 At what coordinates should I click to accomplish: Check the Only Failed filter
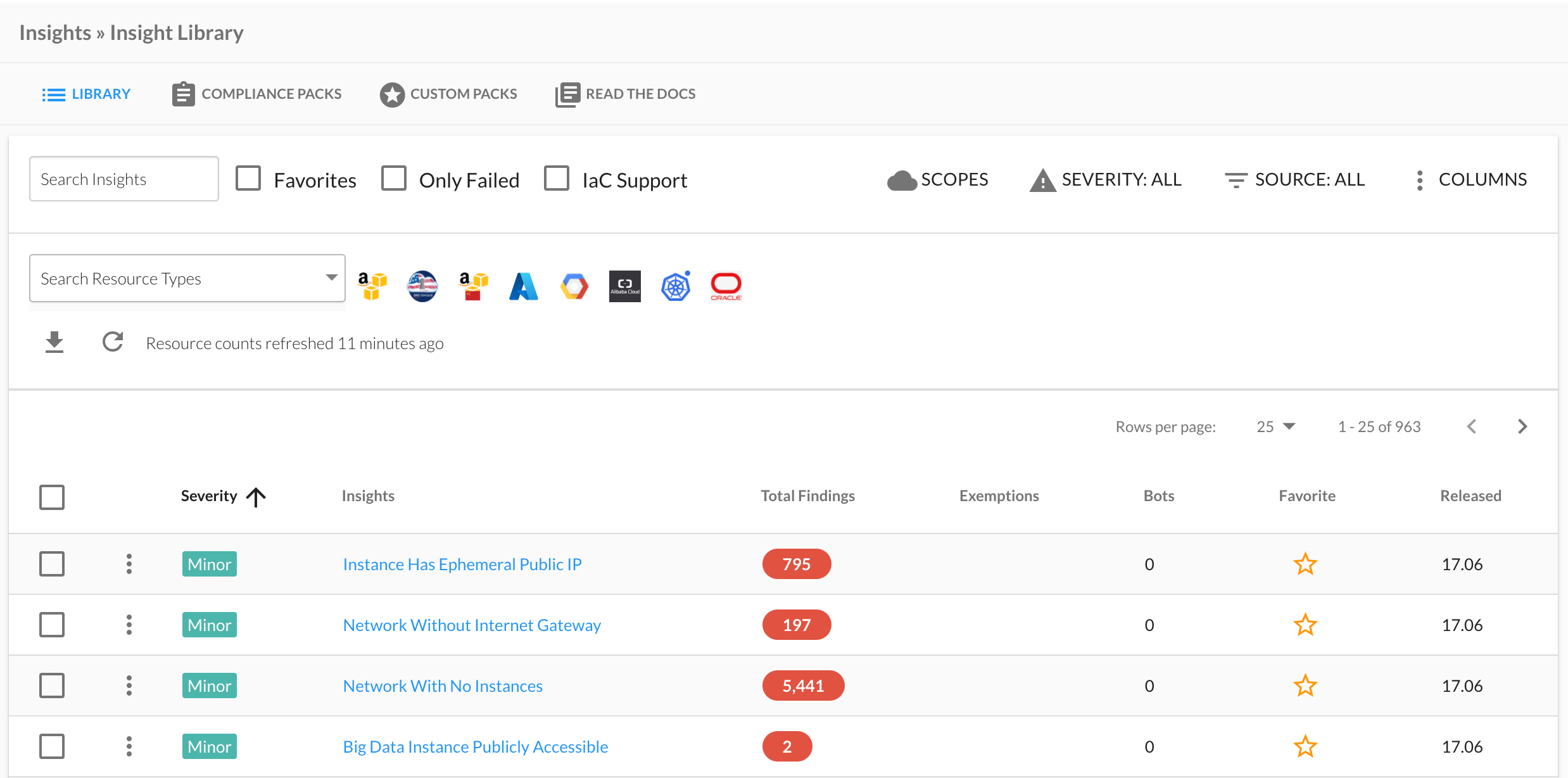394,179
